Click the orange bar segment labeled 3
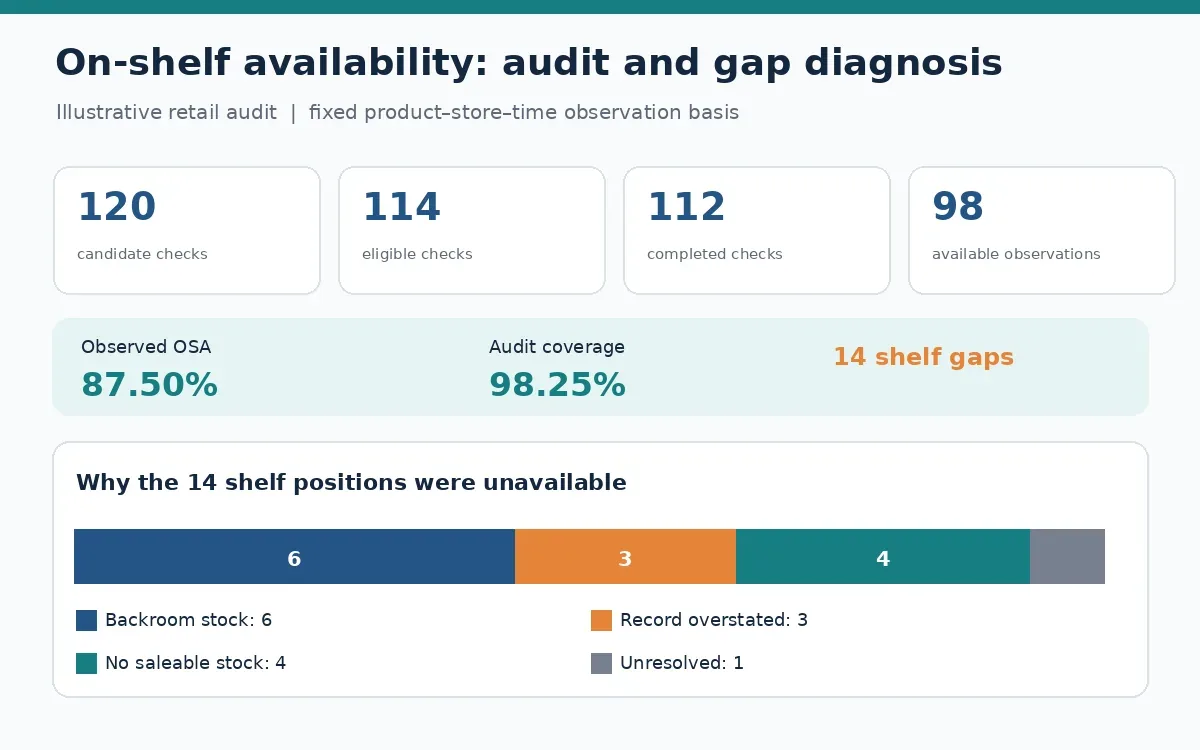 (x=625, y=557)
